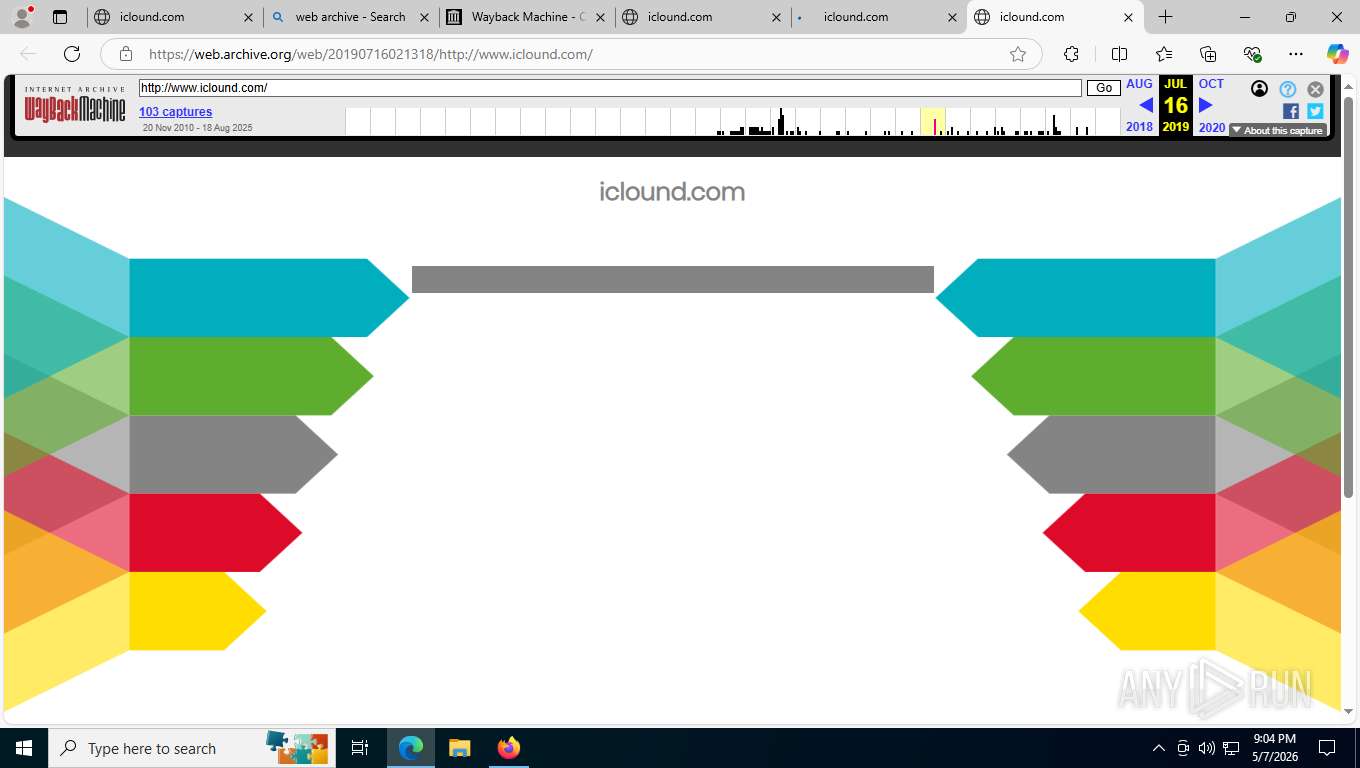Open Settings and more ellipsis menu
This screenshot has width=1360, height=768.
1296,54
